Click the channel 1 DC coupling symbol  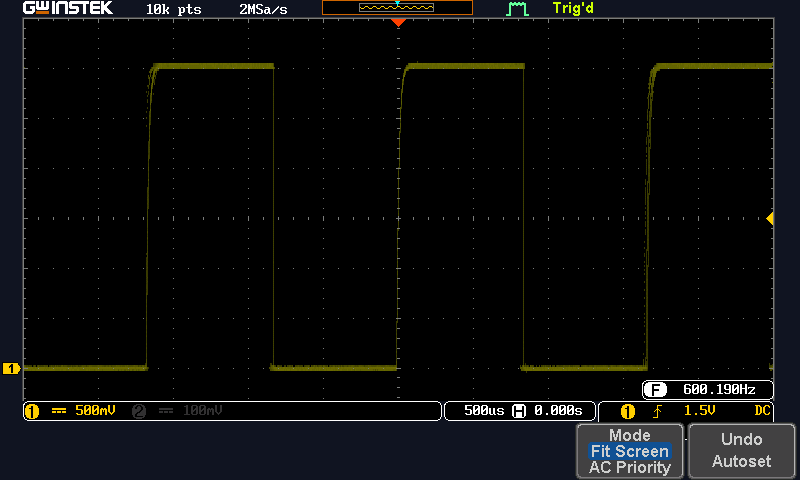click(58, 411)
